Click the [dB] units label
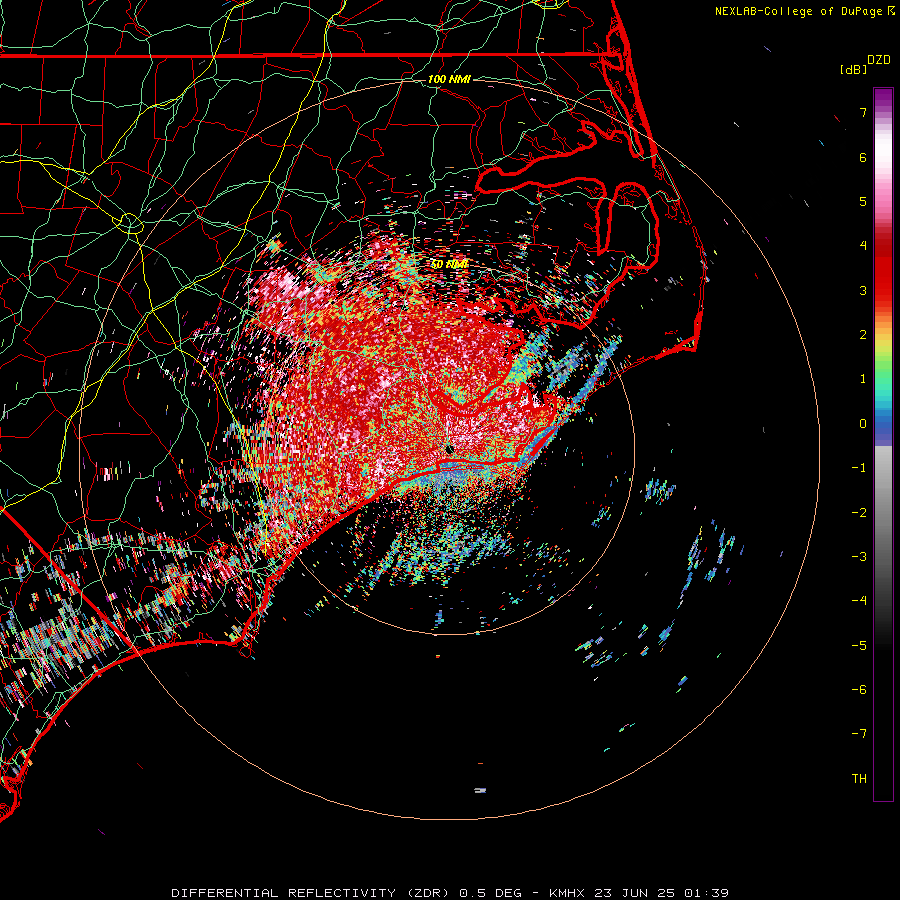 click(x=853, y=69)
